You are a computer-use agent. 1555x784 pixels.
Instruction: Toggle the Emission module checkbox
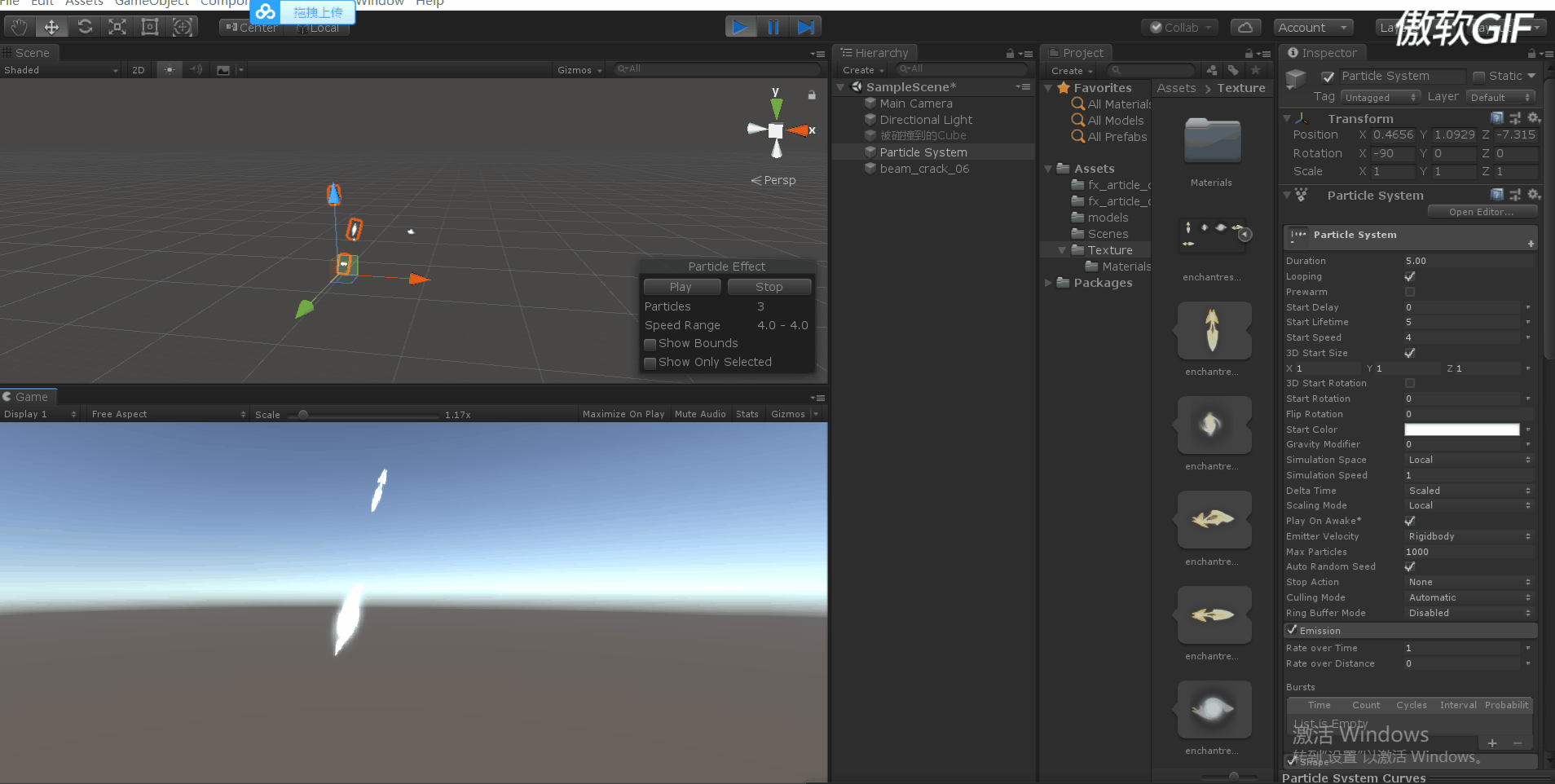tap(1292, 630)
